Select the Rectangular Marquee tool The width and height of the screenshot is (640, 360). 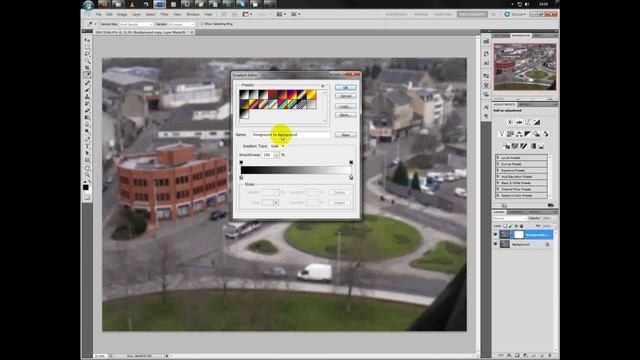pyautogui.click(x=87, y=47)
